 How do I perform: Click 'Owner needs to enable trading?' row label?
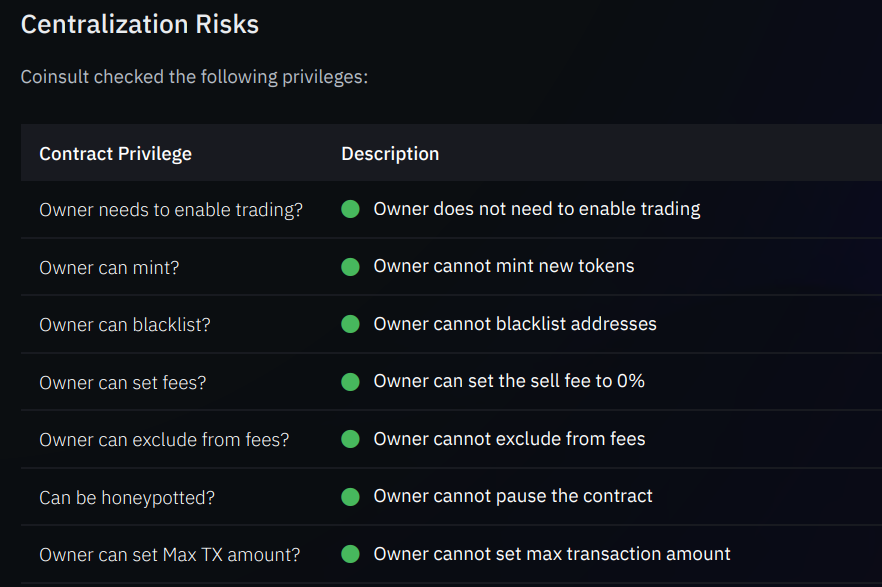point(171,210)
